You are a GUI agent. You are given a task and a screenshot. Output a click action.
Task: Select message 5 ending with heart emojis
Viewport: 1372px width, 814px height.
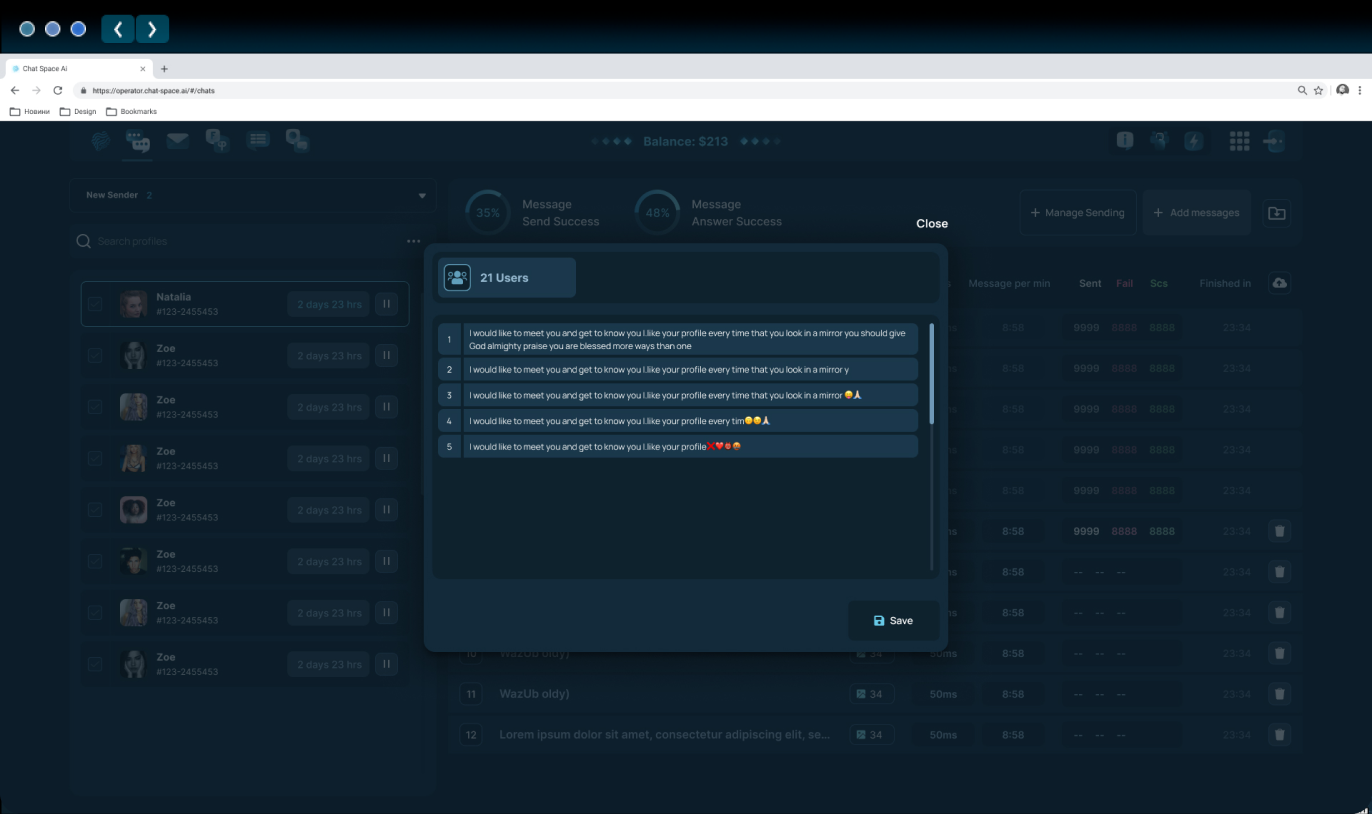678,447
